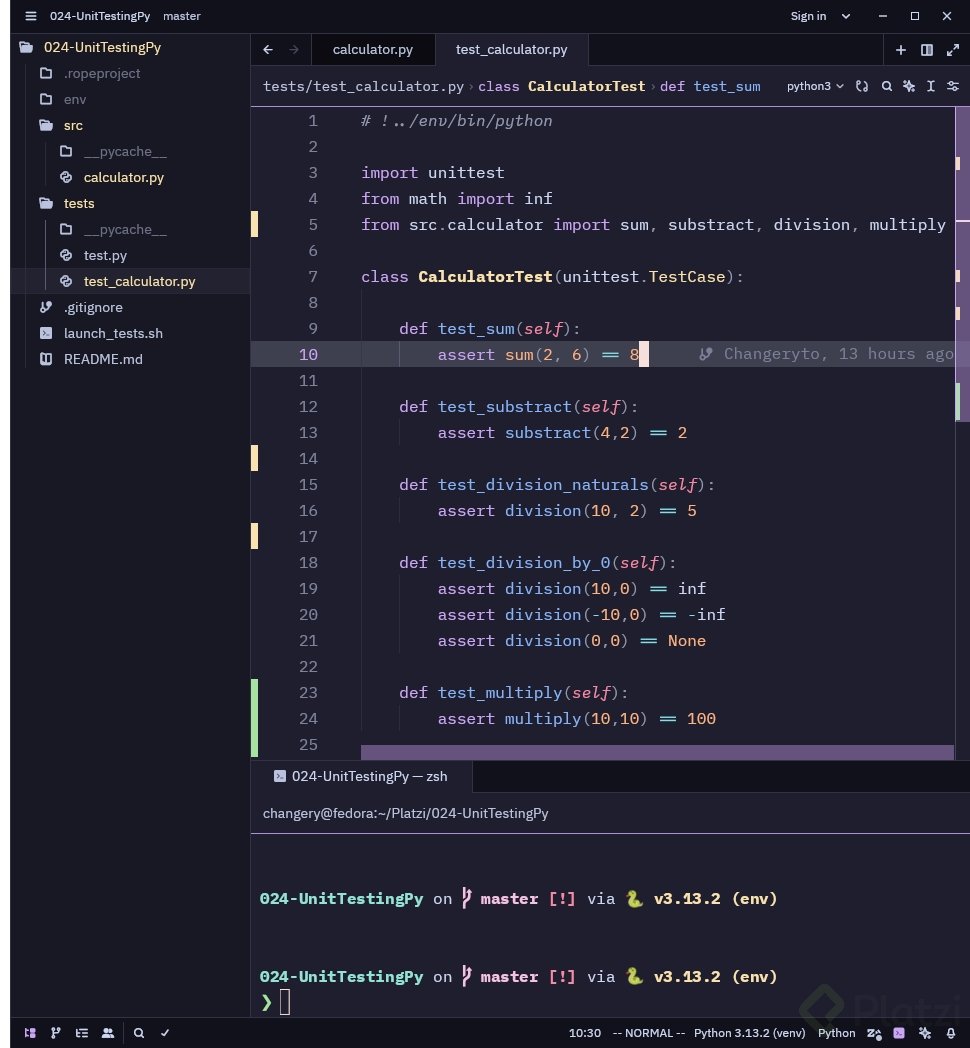
Task: Click the horizontal scrollbar under the code
Action: [x=657, y=752]
